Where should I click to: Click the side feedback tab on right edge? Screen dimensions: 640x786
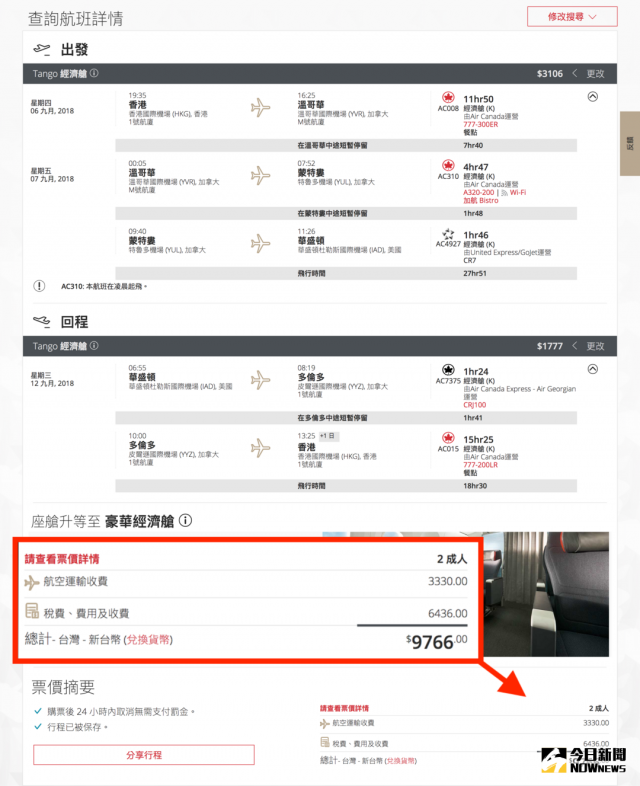tap(630, 143)
